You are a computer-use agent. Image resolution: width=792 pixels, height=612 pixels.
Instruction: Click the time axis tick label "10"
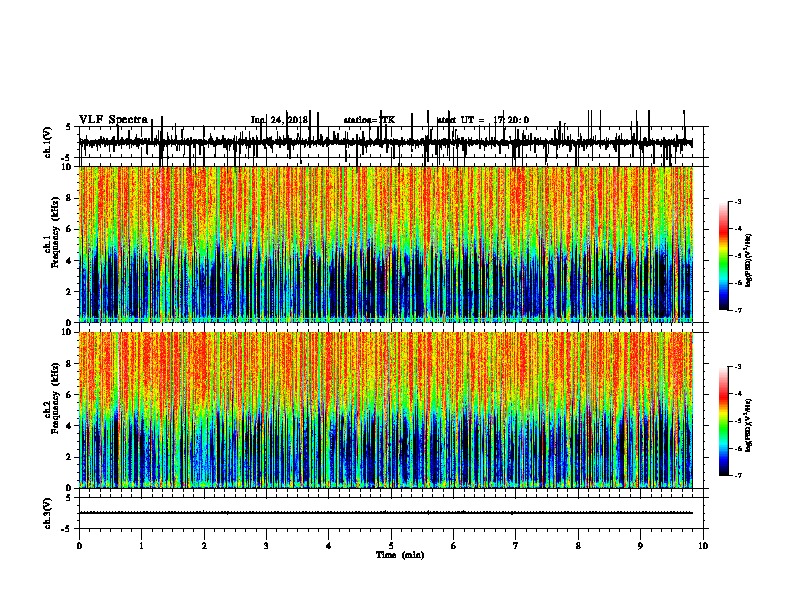703,546
